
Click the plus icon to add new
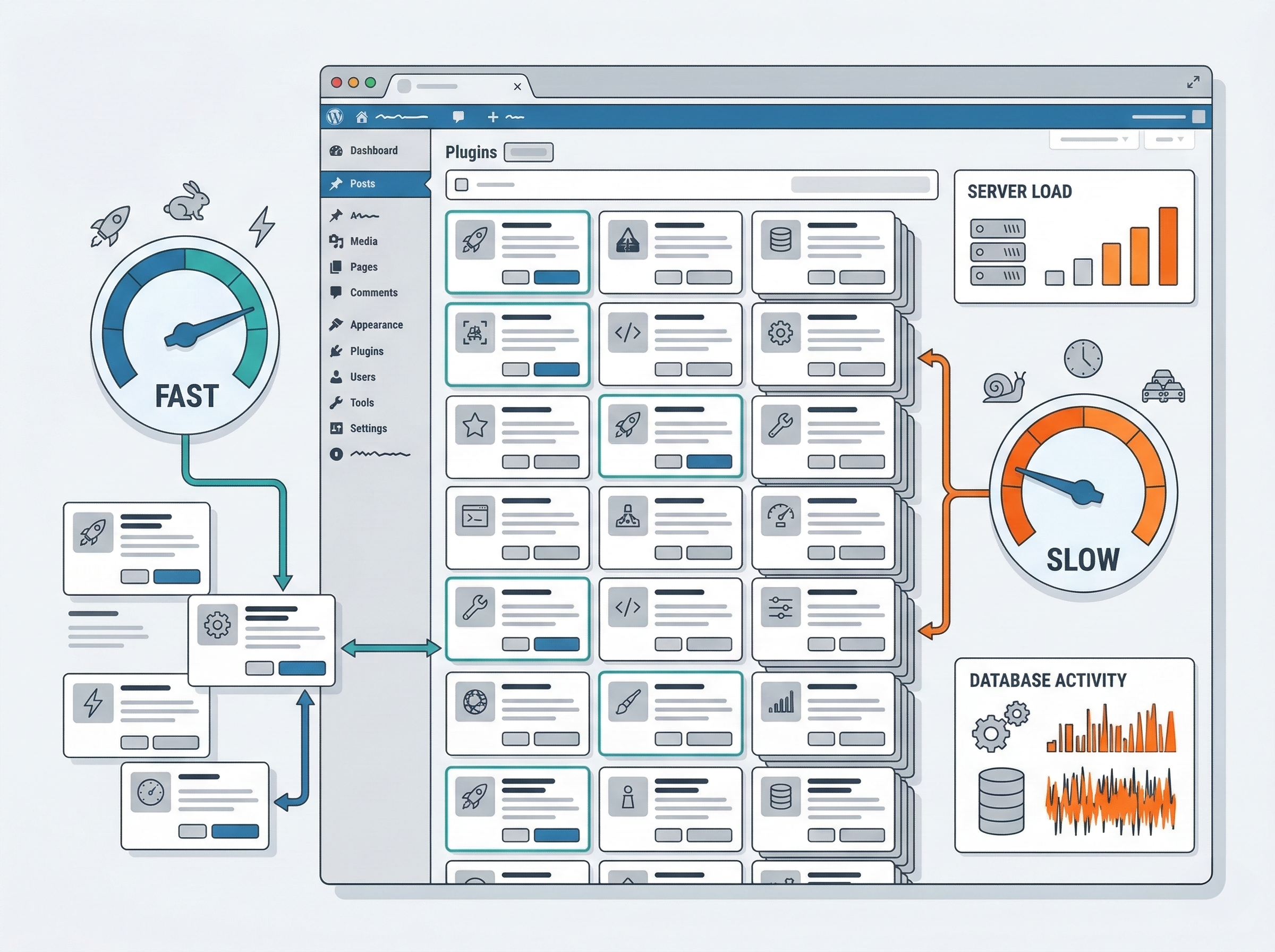[492, 117]
